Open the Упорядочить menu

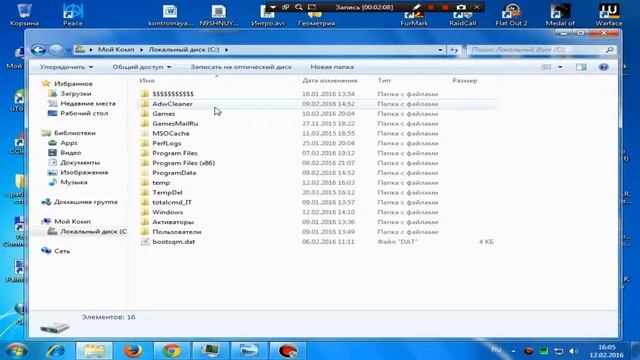pos(67,67)
